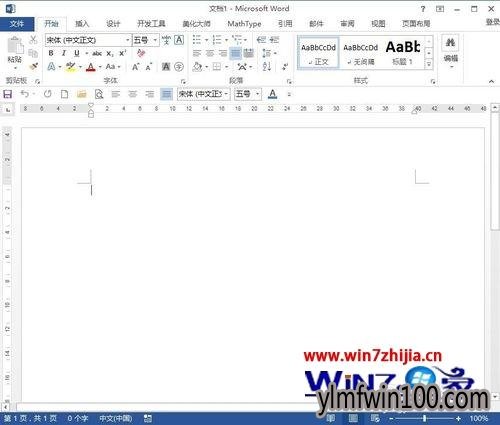Screen dimensions: 500x425
Task: Toggle Bold formatting
Action: (x=51, y=53)
